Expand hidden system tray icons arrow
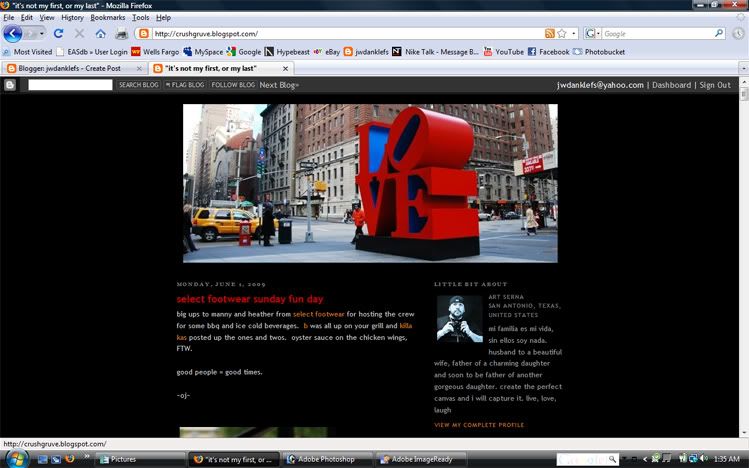 (645, 459)
